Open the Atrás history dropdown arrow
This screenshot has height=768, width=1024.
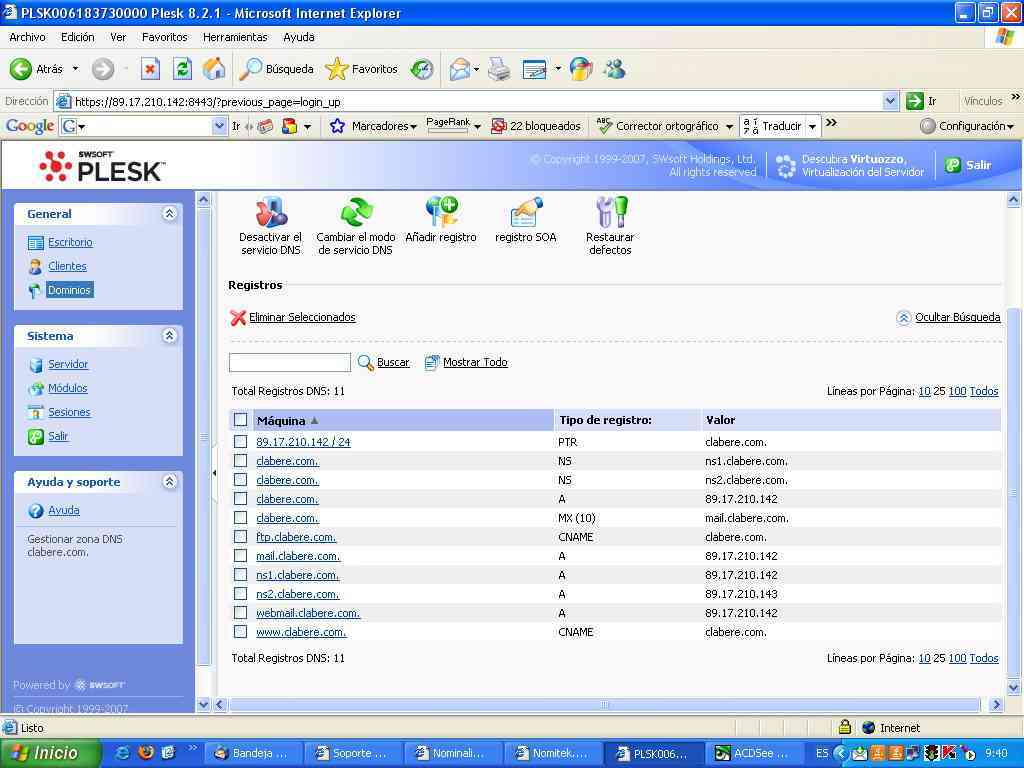point(75,69)
